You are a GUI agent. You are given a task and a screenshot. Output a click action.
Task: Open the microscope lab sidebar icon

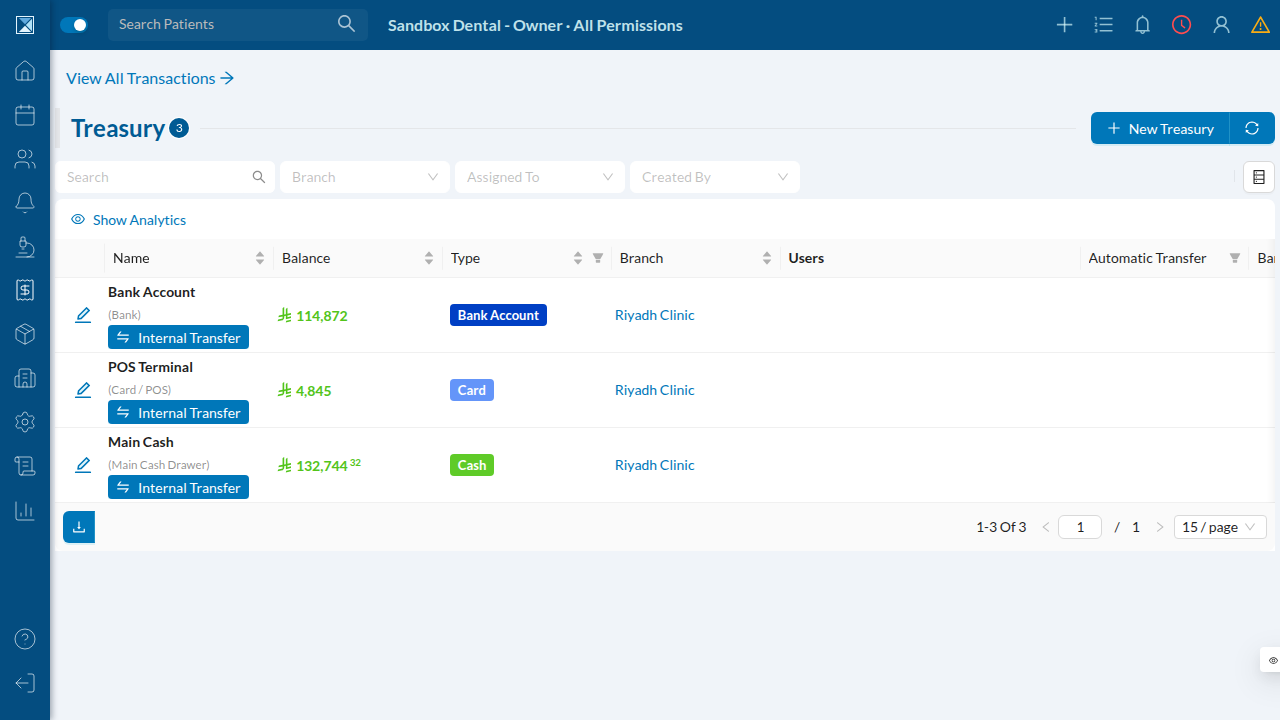pyautogui.click(x=25, y=246)
